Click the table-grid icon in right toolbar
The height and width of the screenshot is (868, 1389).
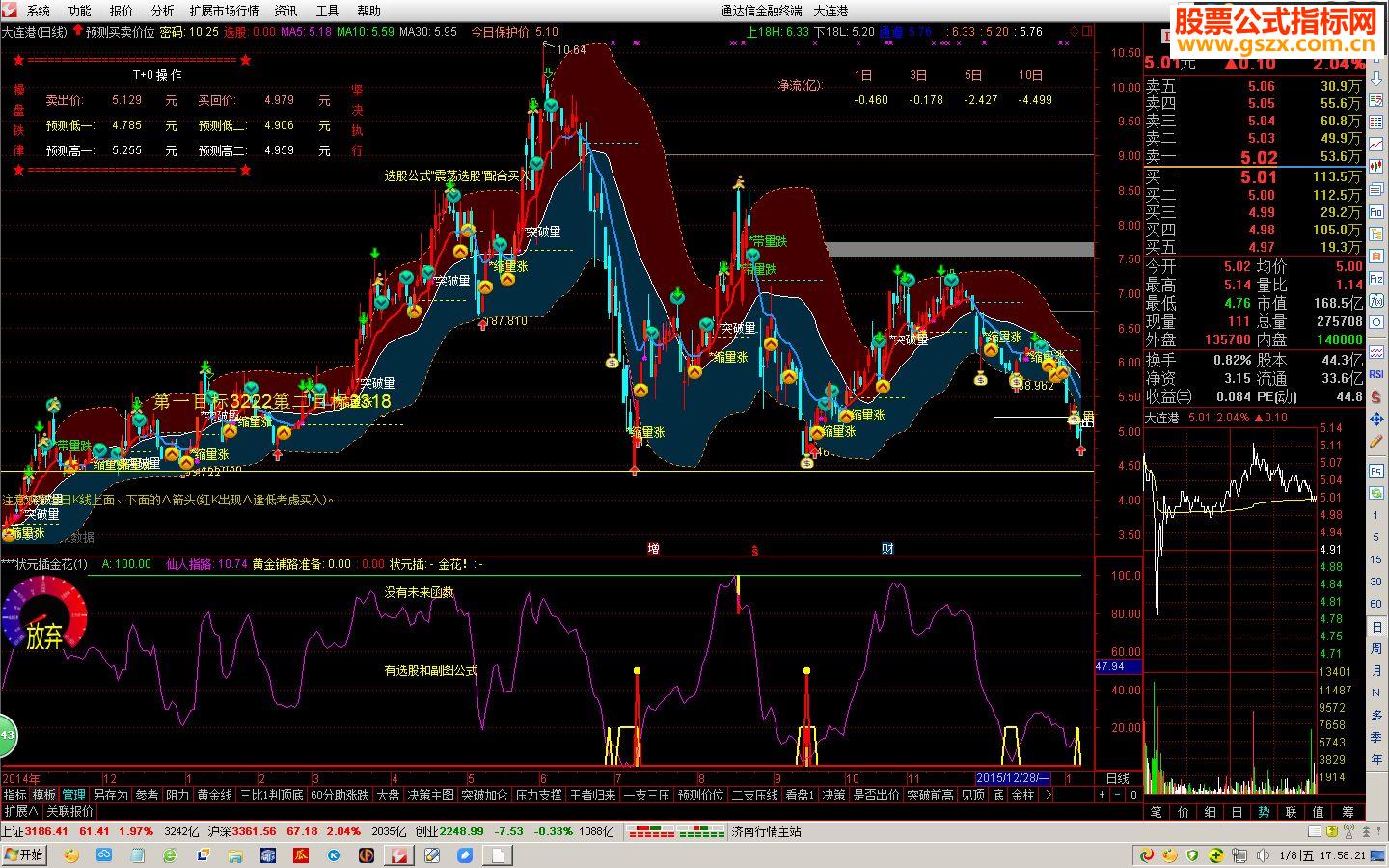point(1376,122)
